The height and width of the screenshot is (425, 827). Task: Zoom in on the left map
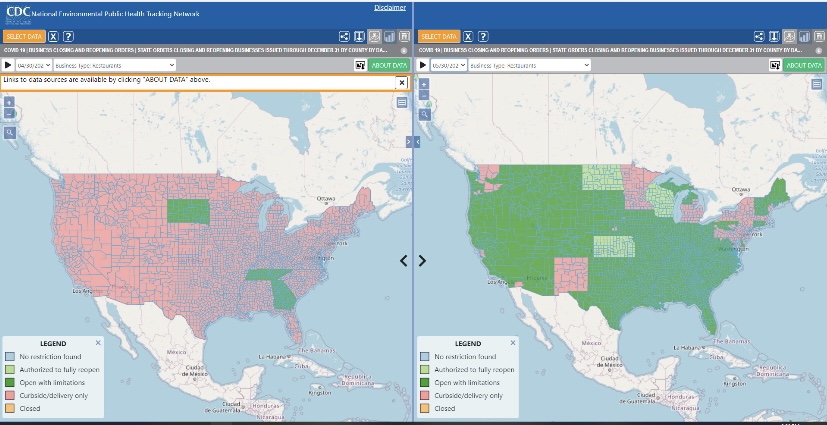(x=9, y=102)
